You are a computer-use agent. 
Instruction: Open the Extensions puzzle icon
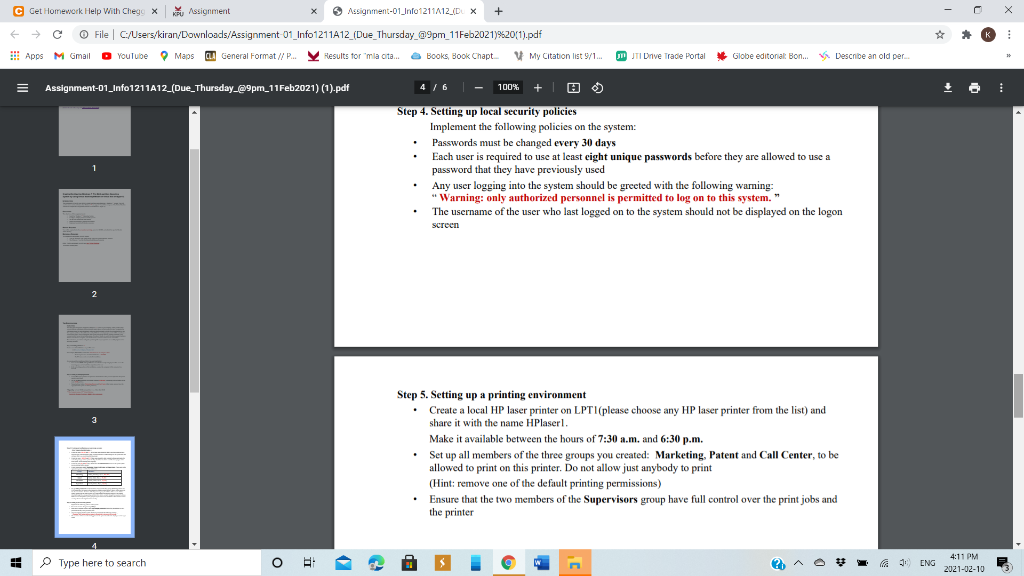967,35
